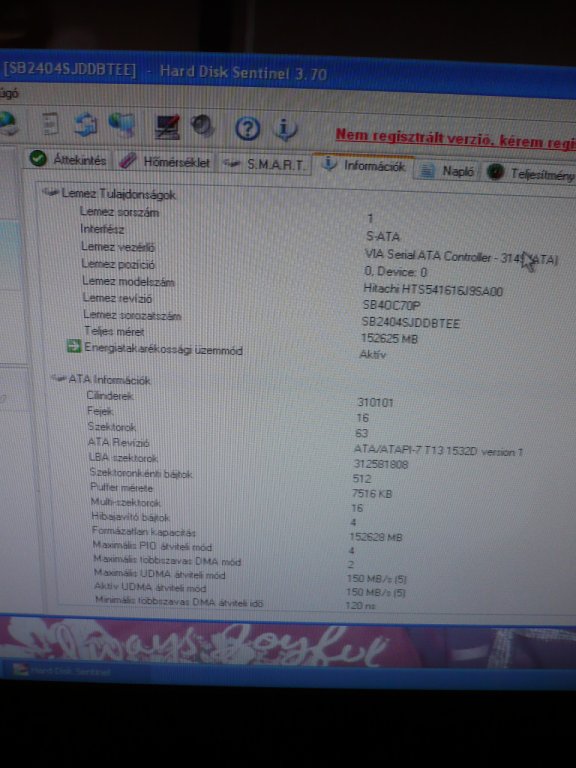Click the VIA Serial ATA Controller value
The width and height of the screenshot is (576, 768).
tap(461, 257)
